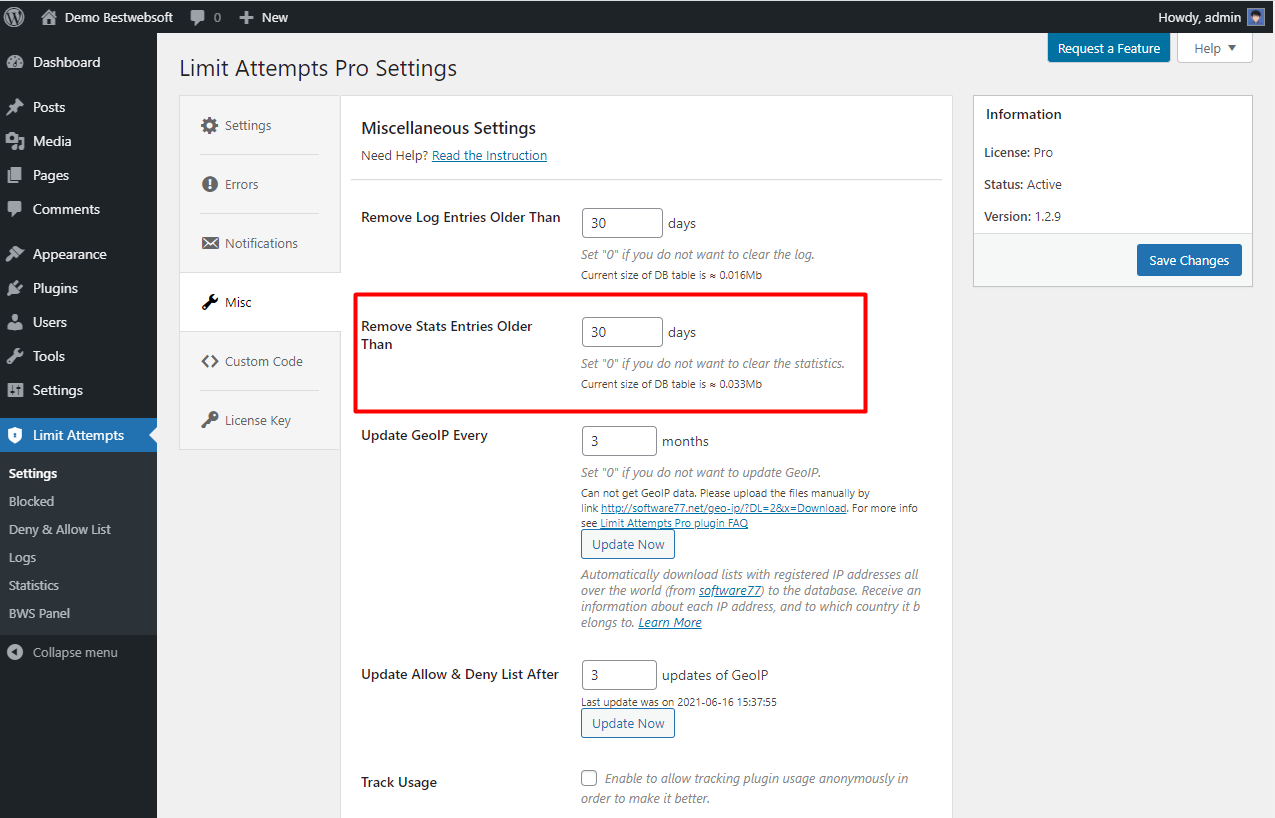Click the Comments bubble icon in sidebar
This screenshot has width=1275, height=818.
click(x=15, y=209)
